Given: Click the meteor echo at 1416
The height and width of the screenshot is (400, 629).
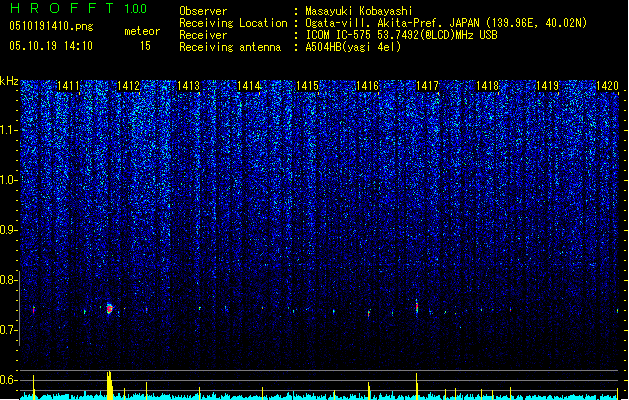Looking at the screenshot, I should pos(369,313).
